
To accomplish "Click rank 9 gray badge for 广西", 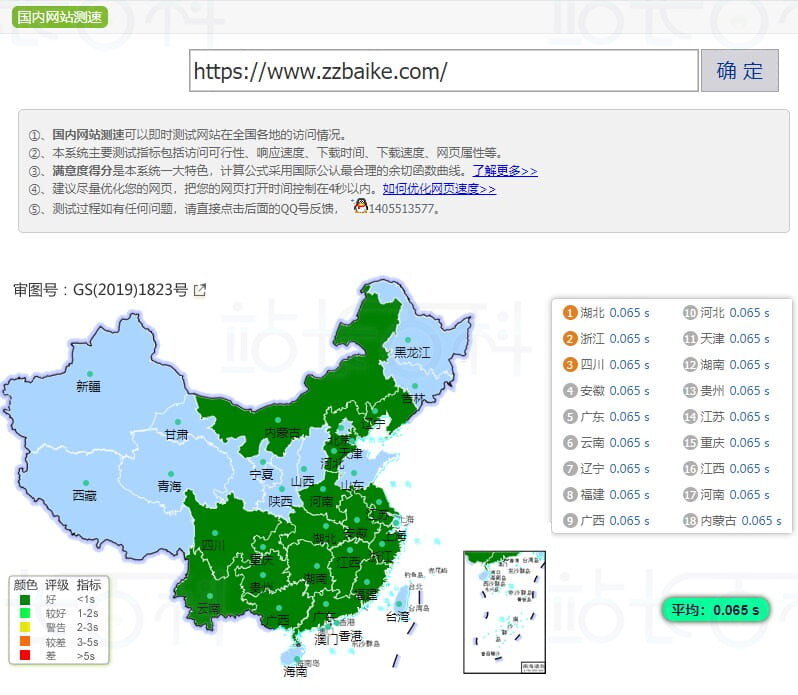I will point(569,520).
